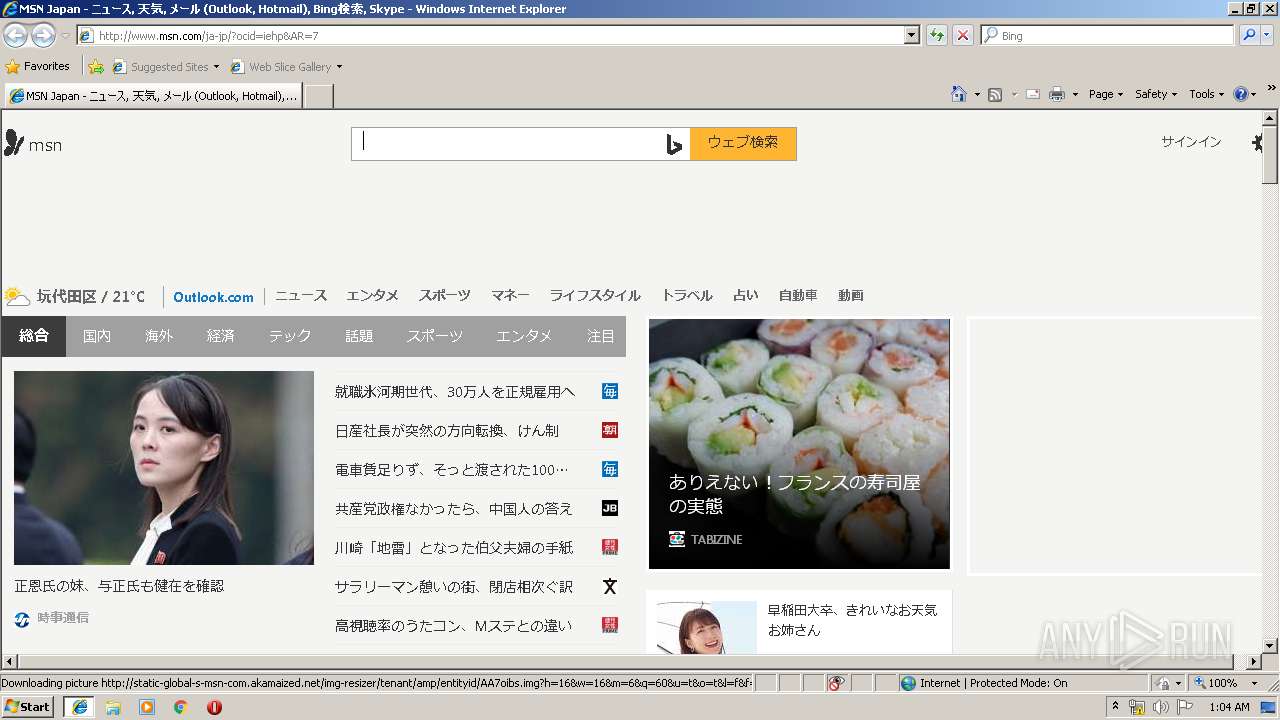Open the Outlook.com link
The width and height of the screenshot is (1280, 720).
213,297
